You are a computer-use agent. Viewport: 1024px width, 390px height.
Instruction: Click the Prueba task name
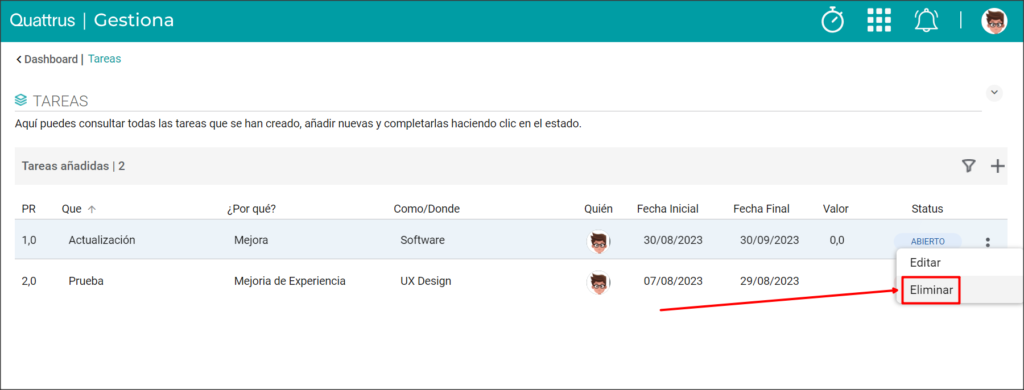(86, 281)
